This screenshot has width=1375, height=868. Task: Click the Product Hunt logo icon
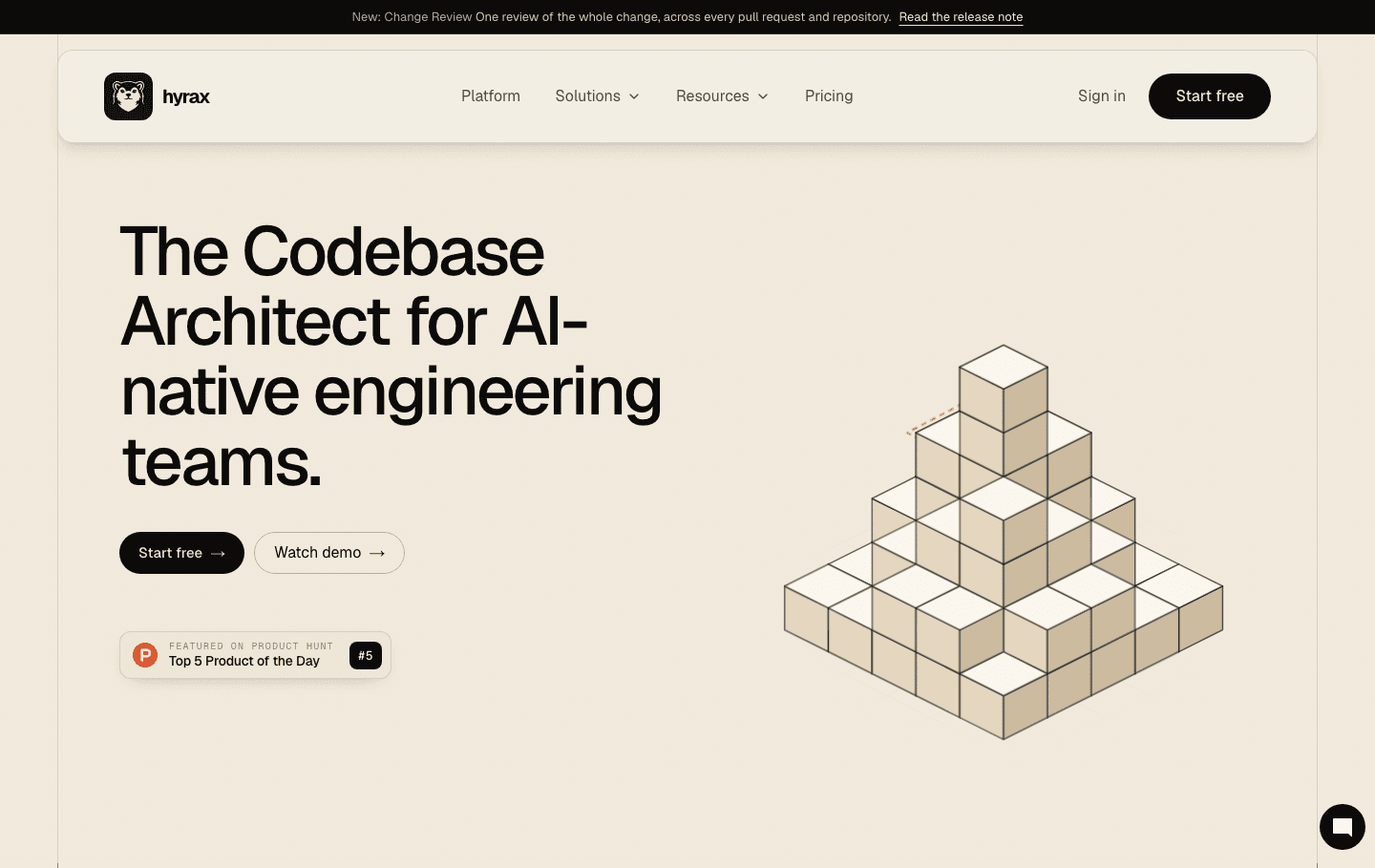coord(145,655)
